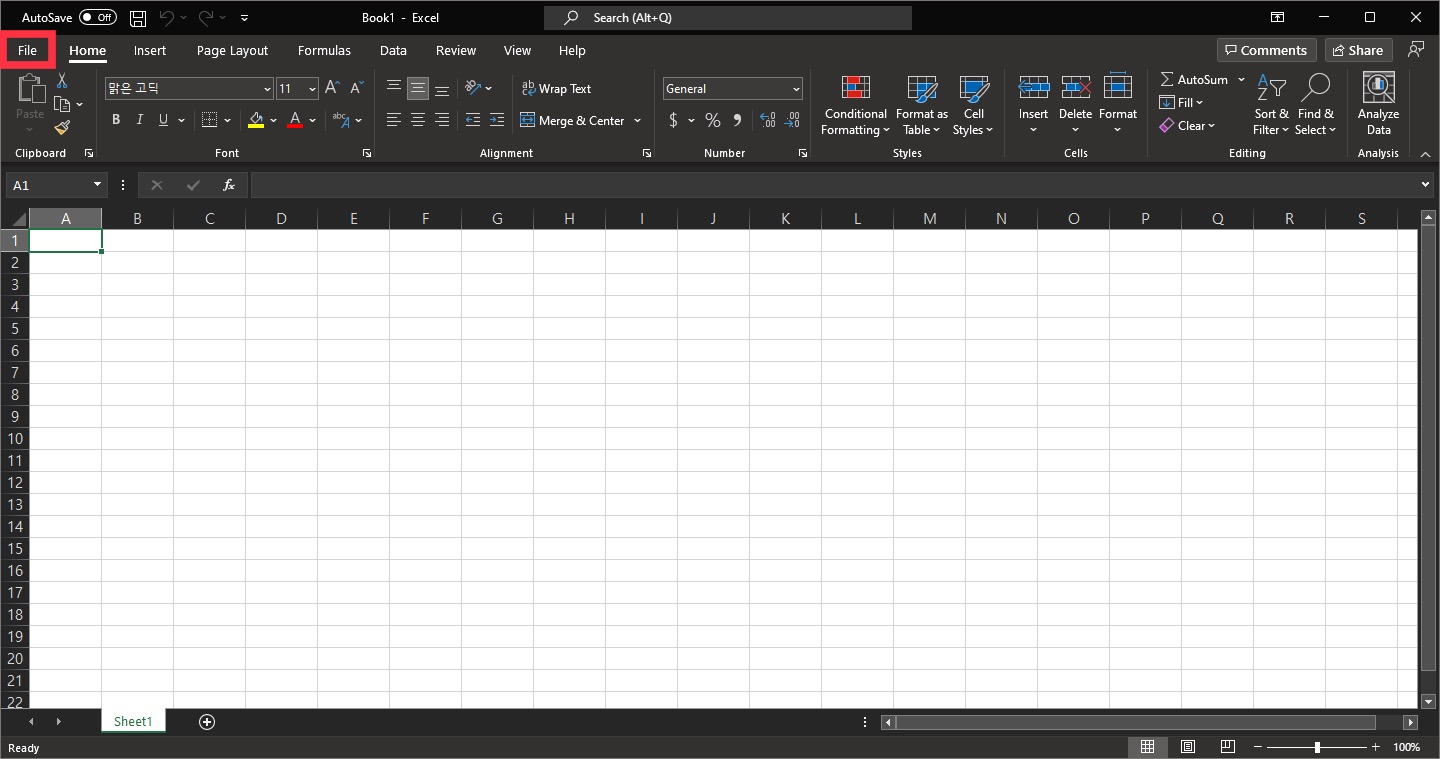Click the vertical scrollbar down arrow

click(1428, 702)
